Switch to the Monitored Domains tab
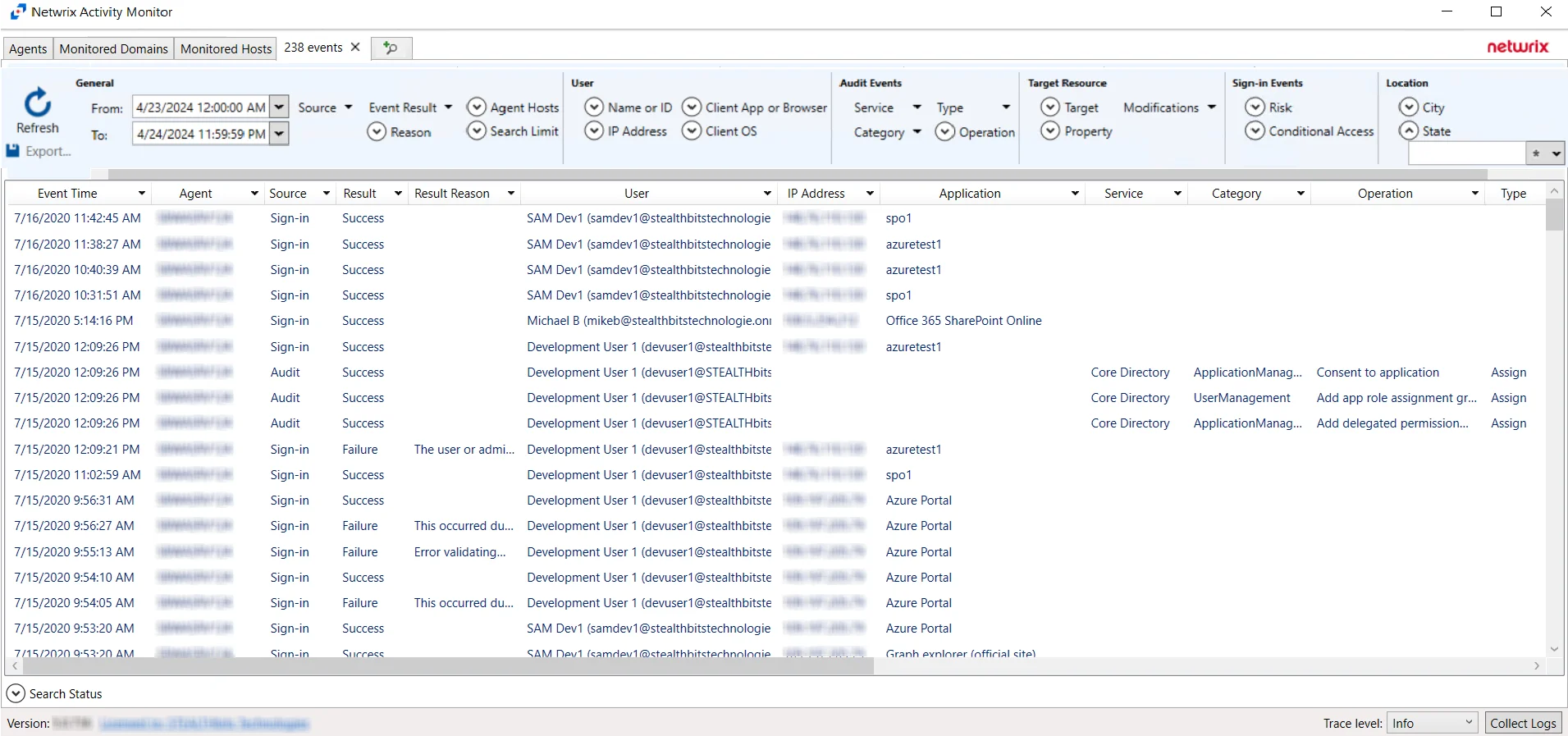This screenshot has height=736, width=1568. tap(113, 48)
